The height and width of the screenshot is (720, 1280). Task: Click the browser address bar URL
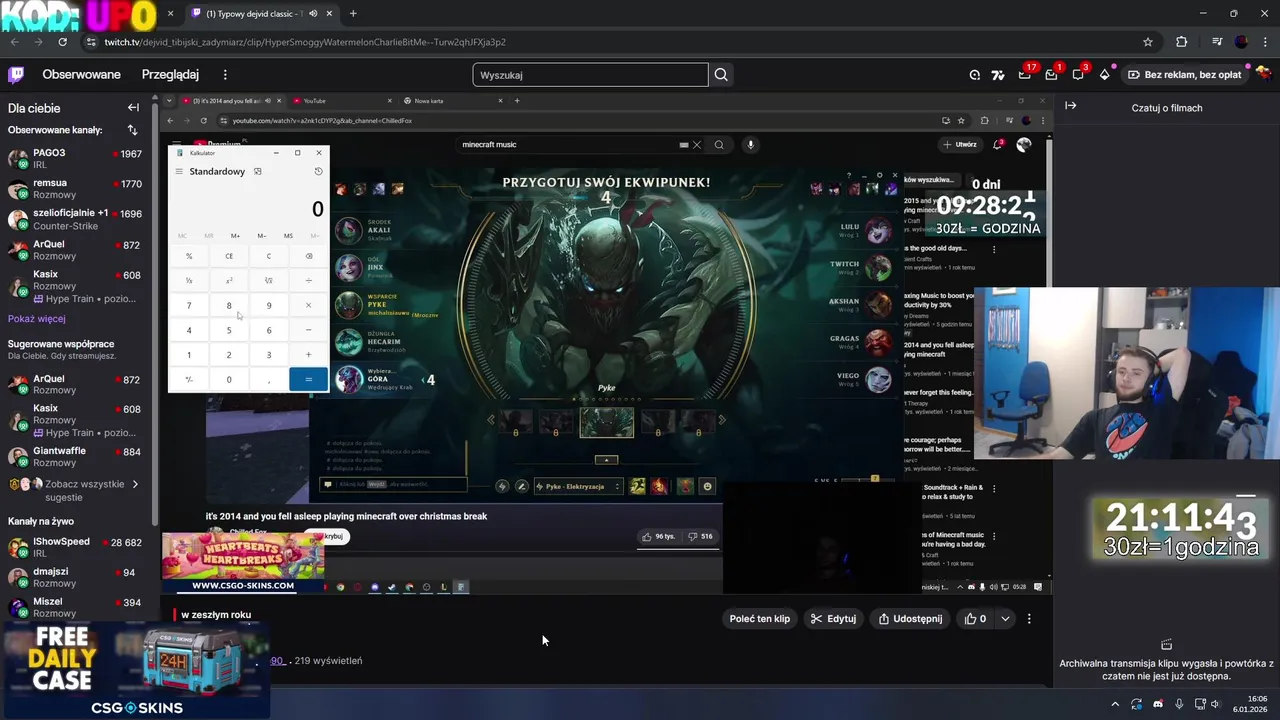(x=305, y=42)
